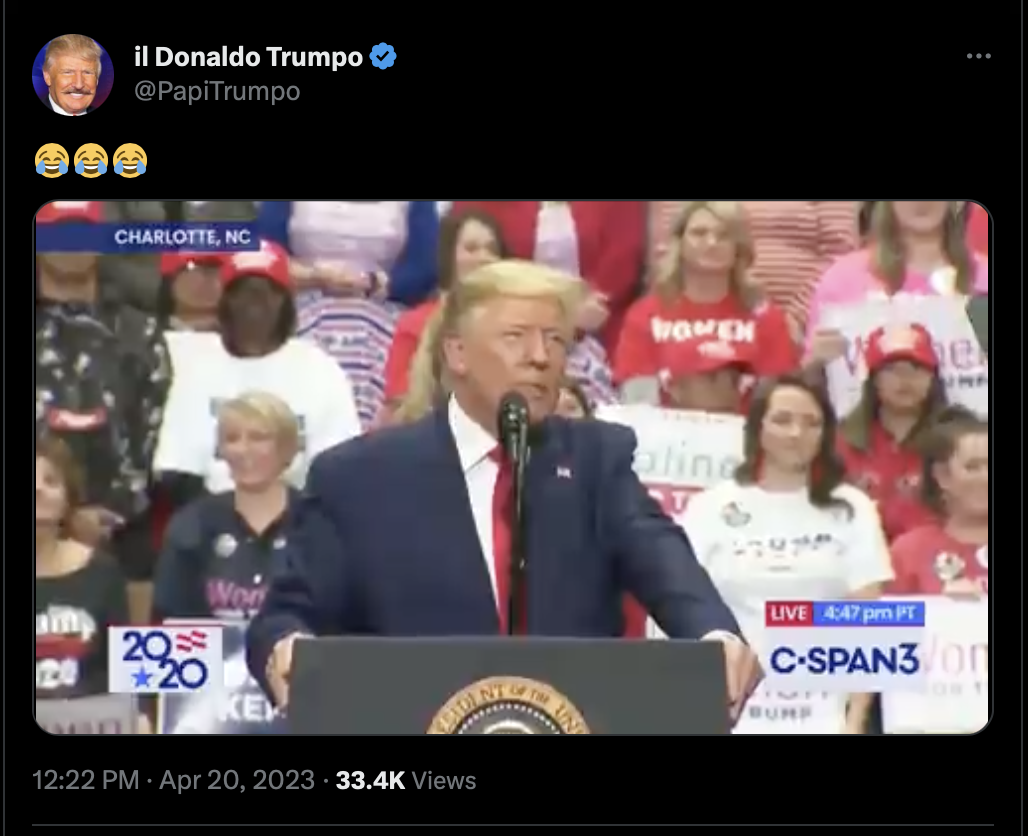Click the presidential seal on the podium
Viewport: 1028px width, 836px height.
pyautogui.click(x=508, y=706)
